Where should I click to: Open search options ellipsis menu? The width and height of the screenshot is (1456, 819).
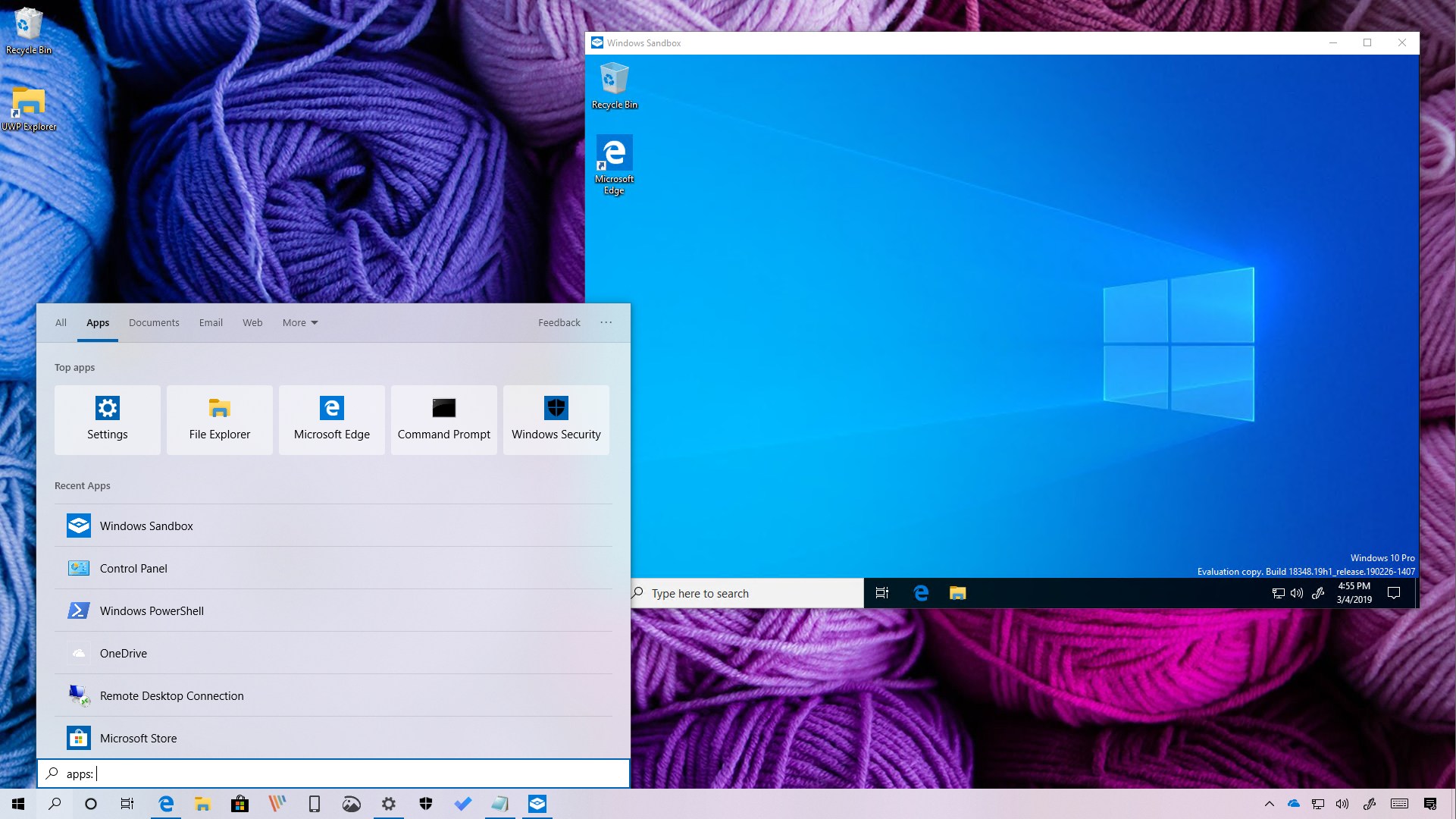606,322
